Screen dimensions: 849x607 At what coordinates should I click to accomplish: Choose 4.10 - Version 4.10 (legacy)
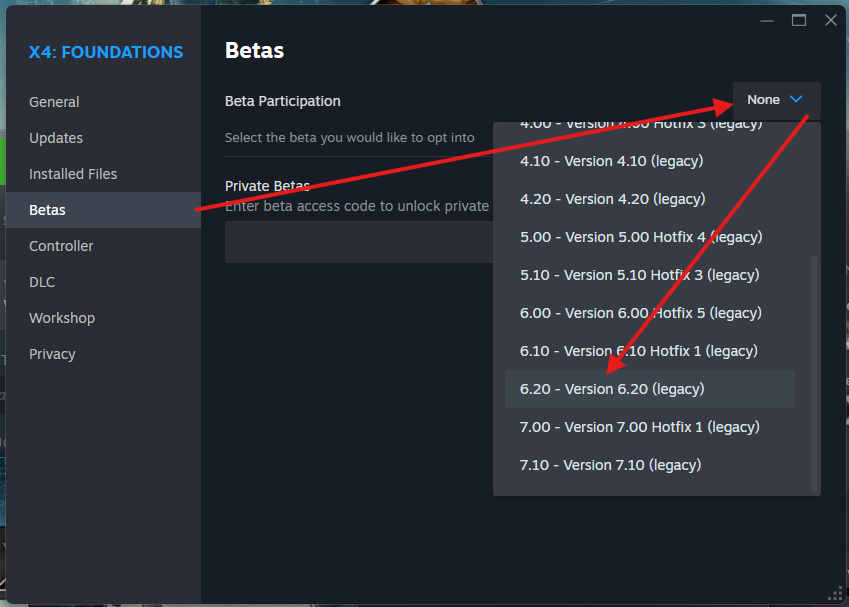(611, 161)
